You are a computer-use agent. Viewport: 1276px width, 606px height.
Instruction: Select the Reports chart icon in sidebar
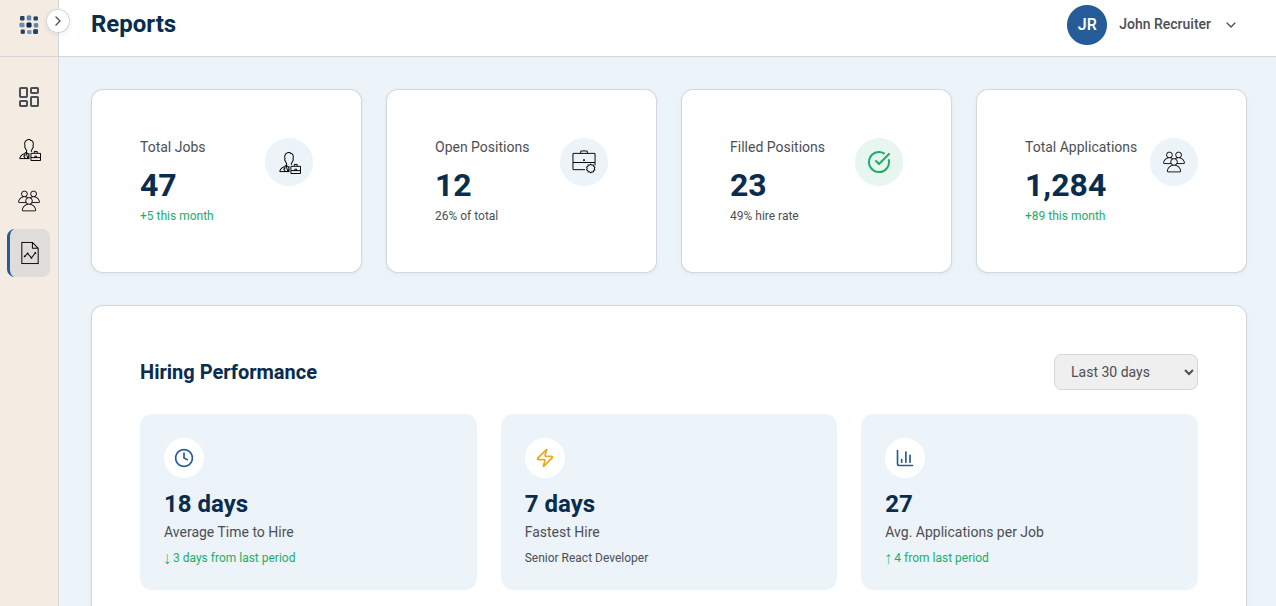click(x=29, y=253)
